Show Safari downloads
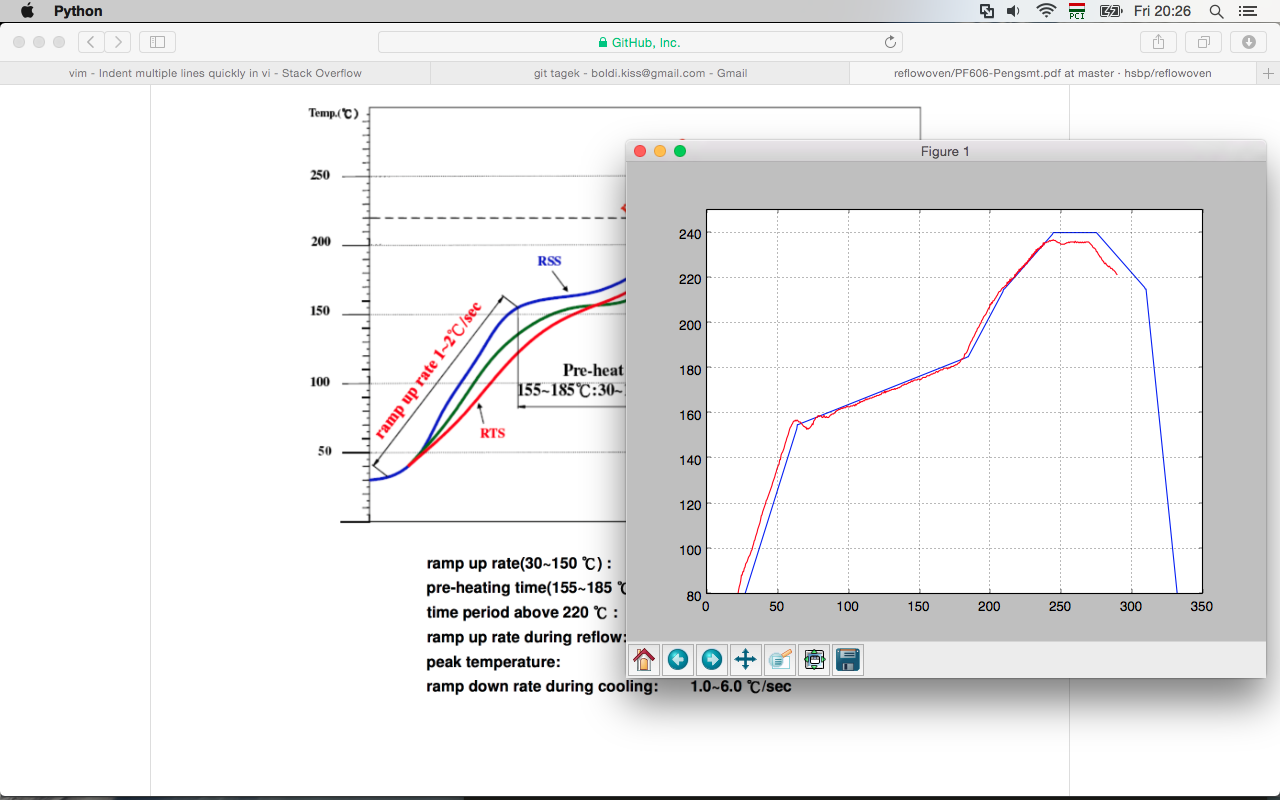The image size is (1280, 800). (x=1248, y=42)
